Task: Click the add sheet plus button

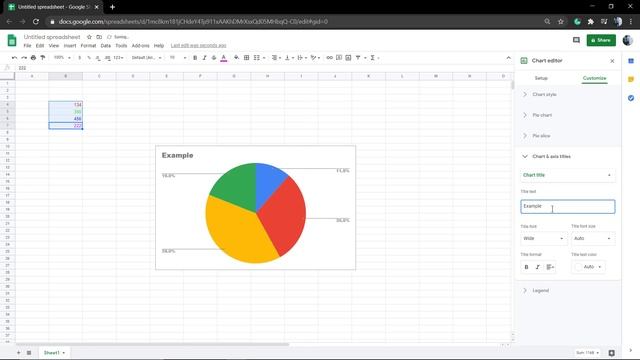Action: click(18, 353)
